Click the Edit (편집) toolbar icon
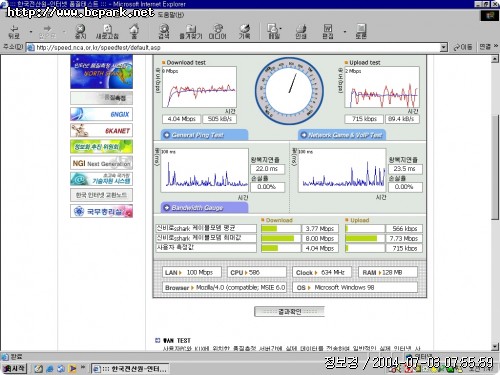 [x=328, y=32]
